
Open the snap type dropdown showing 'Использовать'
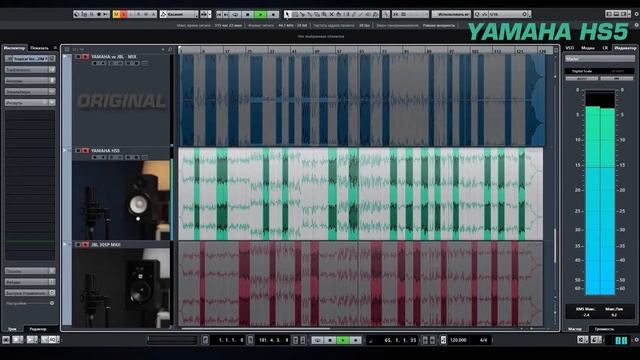451,14
